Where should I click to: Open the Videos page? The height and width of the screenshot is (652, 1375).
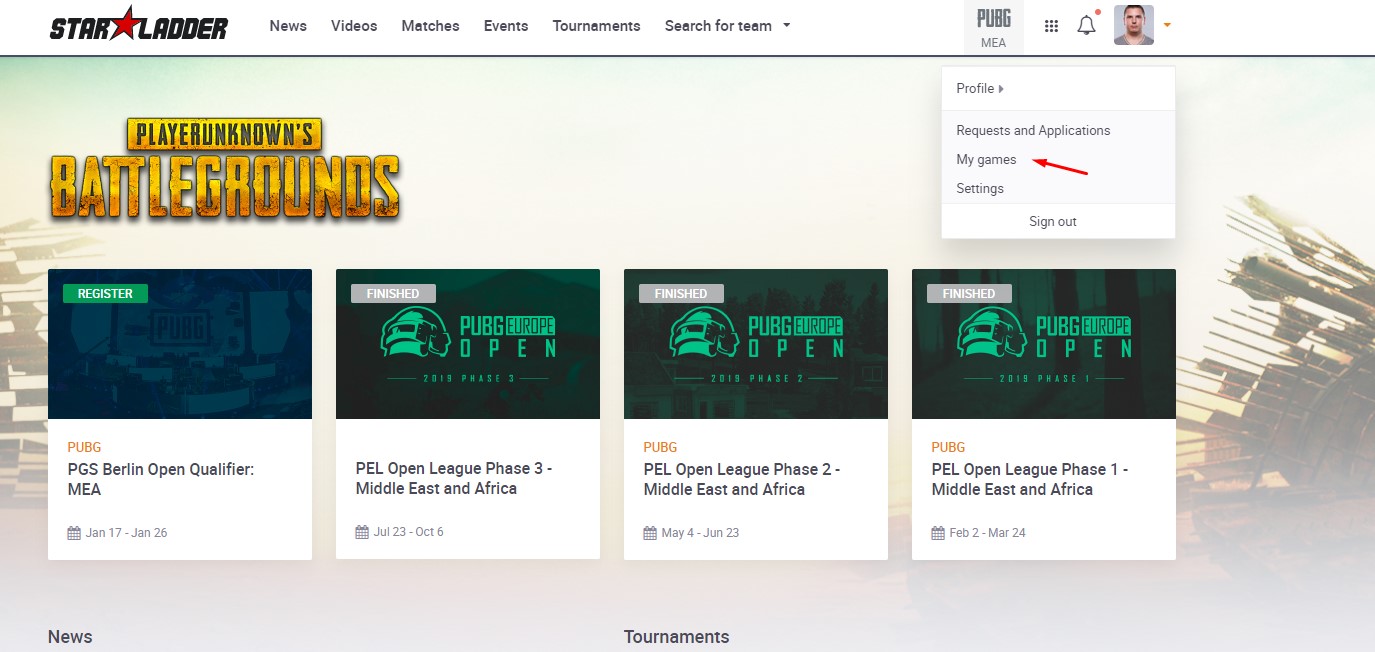(354, 26)
